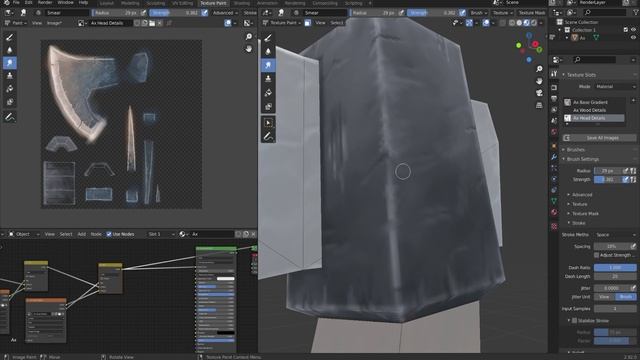This screenshot has height=360, width=640.
Task: Select the Fill tool in image editor
Action: (x=10, y=89)
